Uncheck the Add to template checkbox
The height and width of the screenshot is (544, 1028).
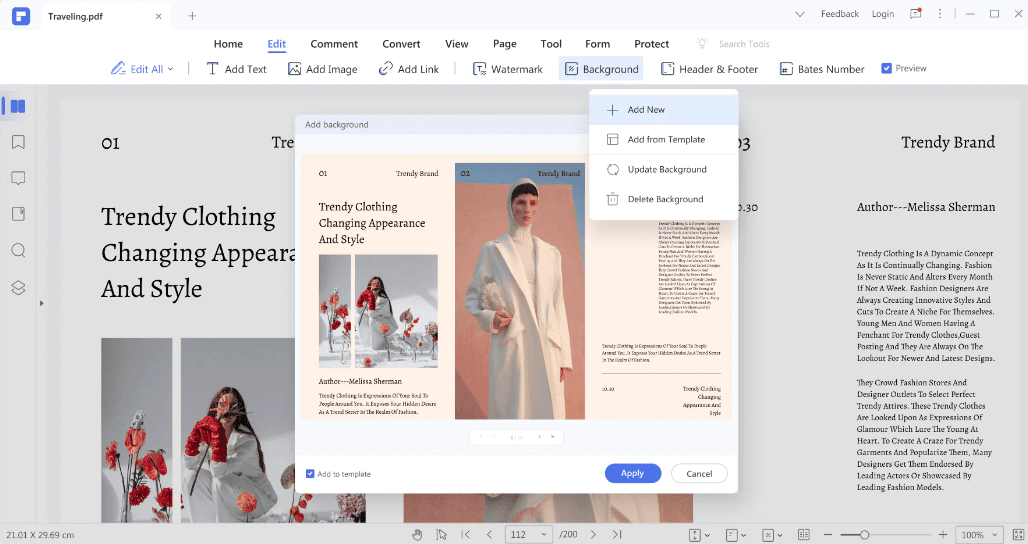click(x=310, y=474)
